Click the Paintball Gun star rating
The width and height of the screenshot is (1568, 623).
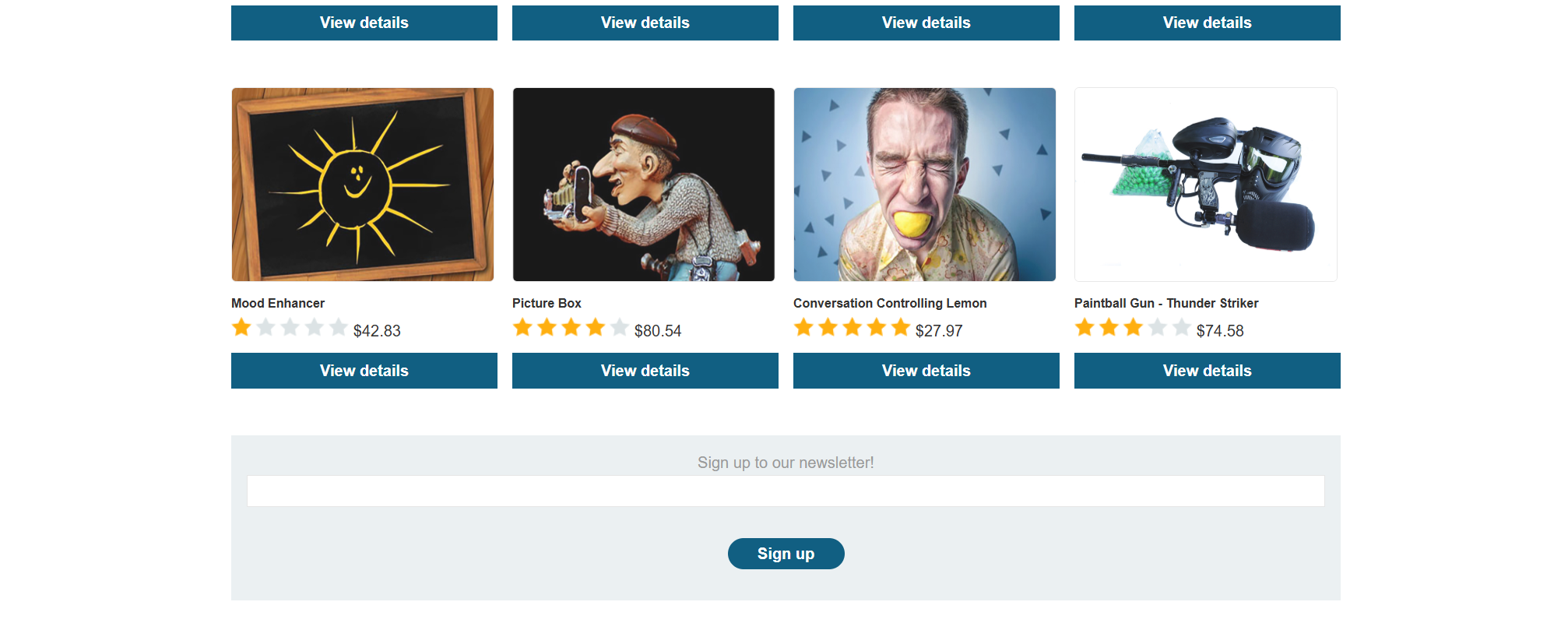[1133, 328]
